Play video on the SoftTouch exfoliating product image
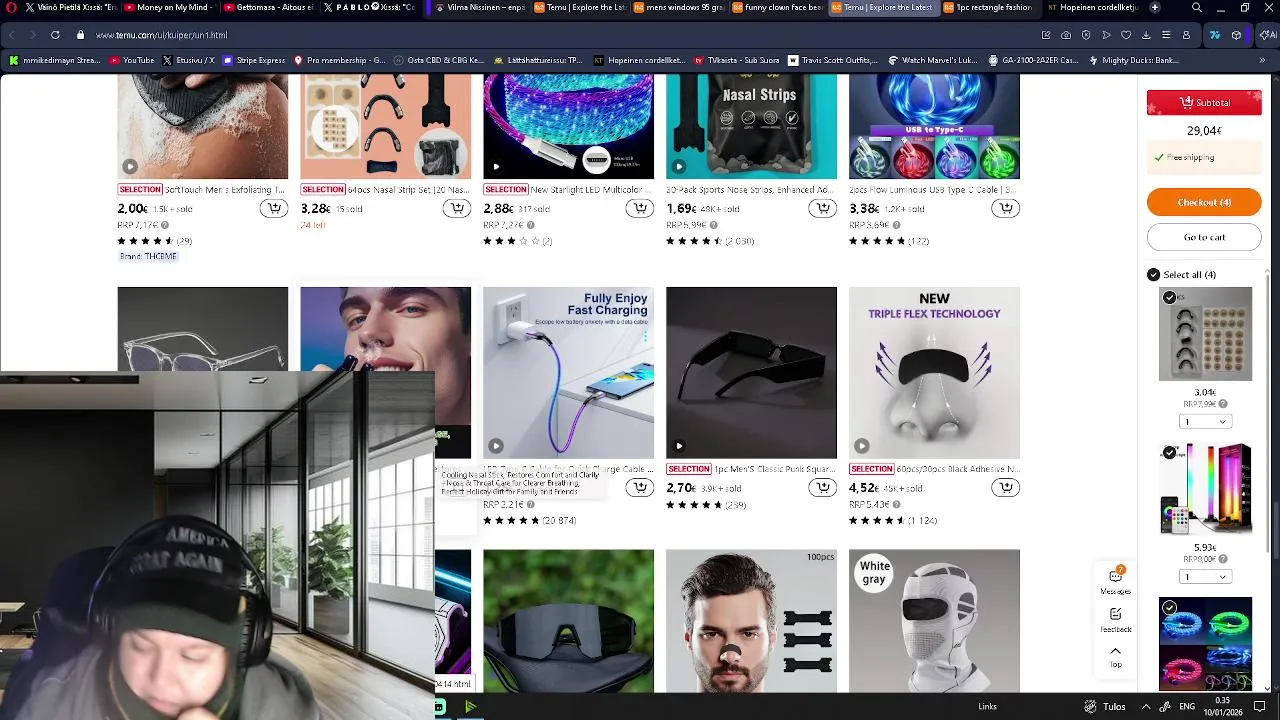Viewport: 1280px width, 720px height. pos(130,166)
